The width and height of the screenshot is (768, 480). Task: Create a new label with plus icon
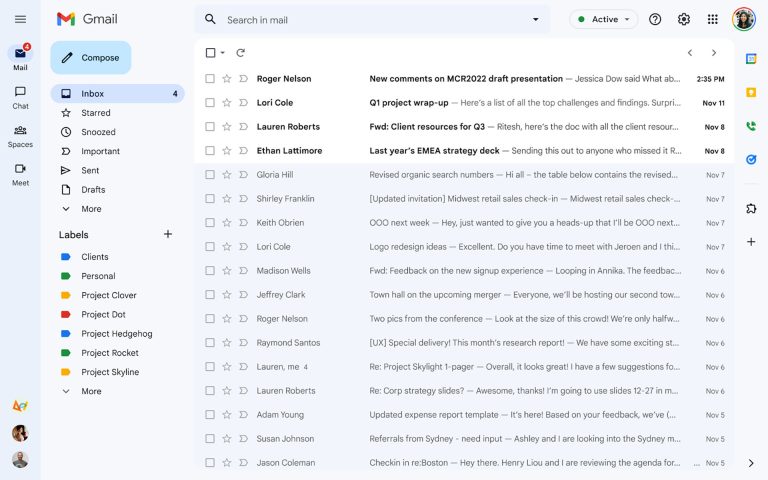coord(168,234)
